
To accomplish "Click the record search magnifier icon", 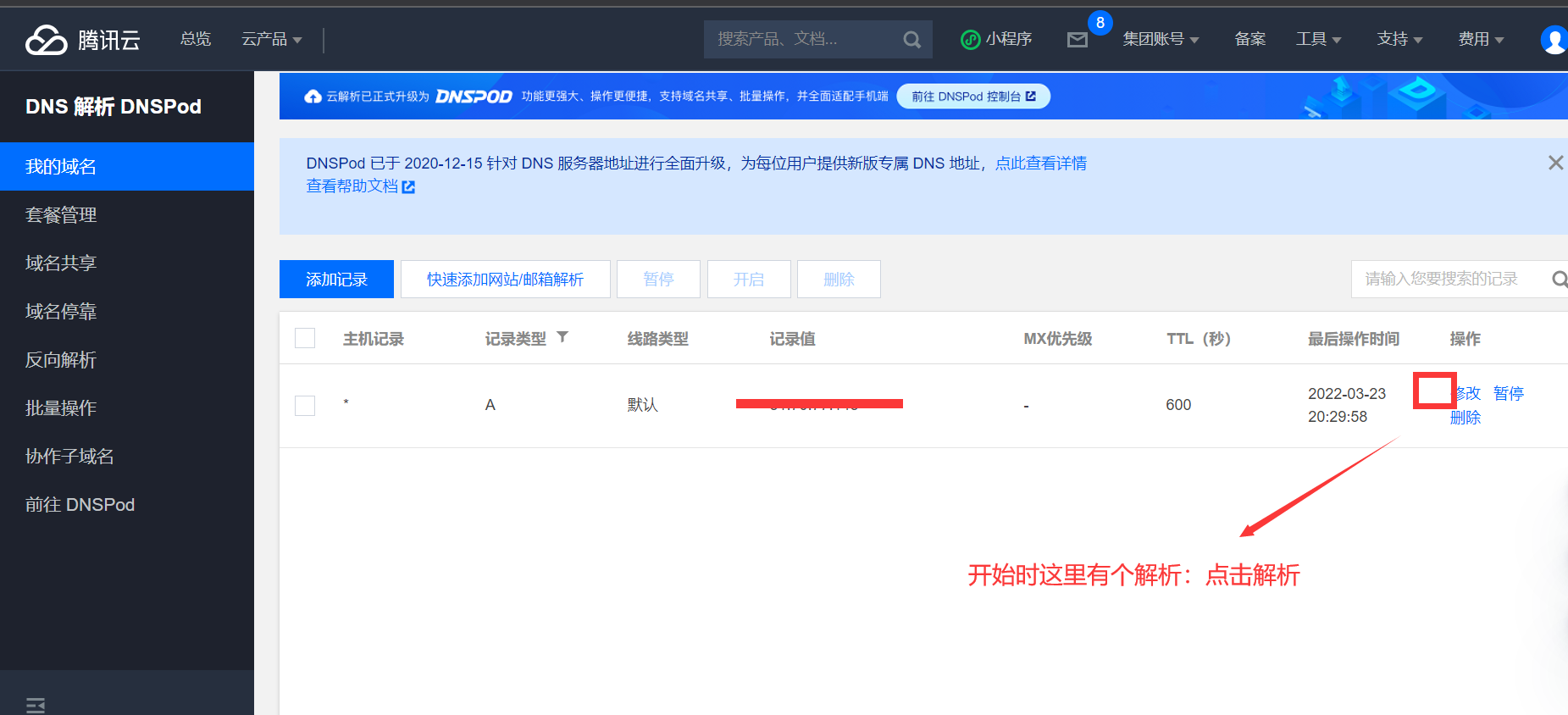I will 1559,279.
